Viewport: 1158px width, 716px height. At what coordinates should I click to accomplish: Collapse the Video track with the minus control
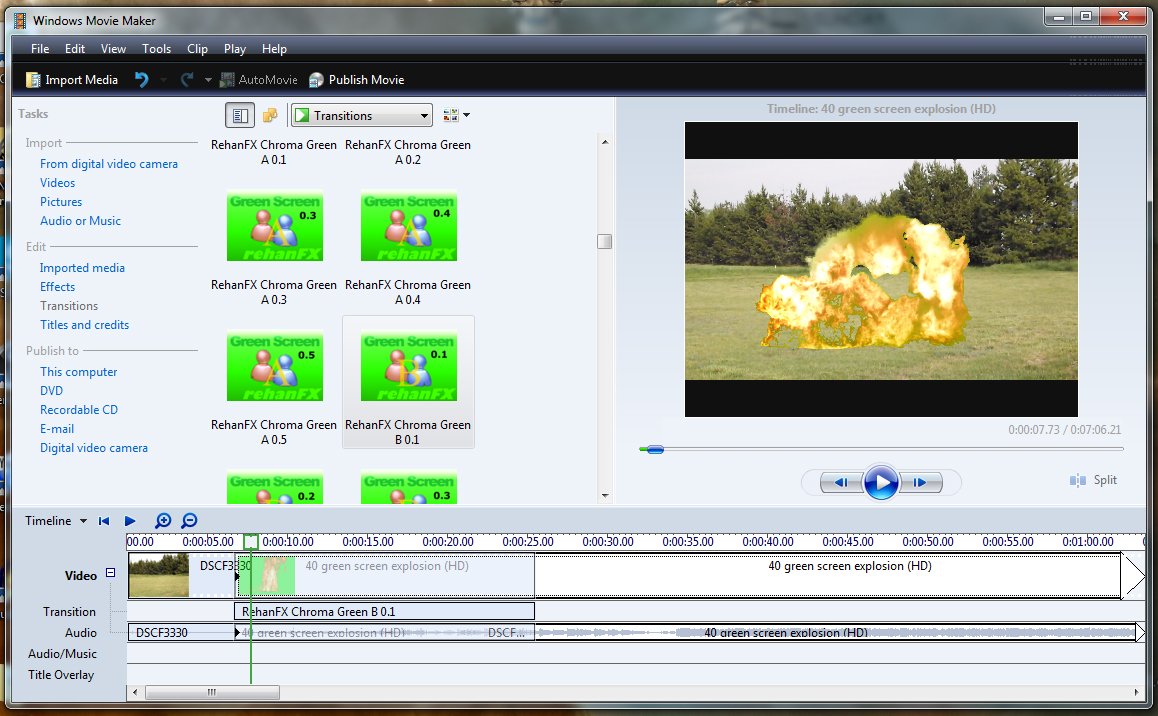109,575
